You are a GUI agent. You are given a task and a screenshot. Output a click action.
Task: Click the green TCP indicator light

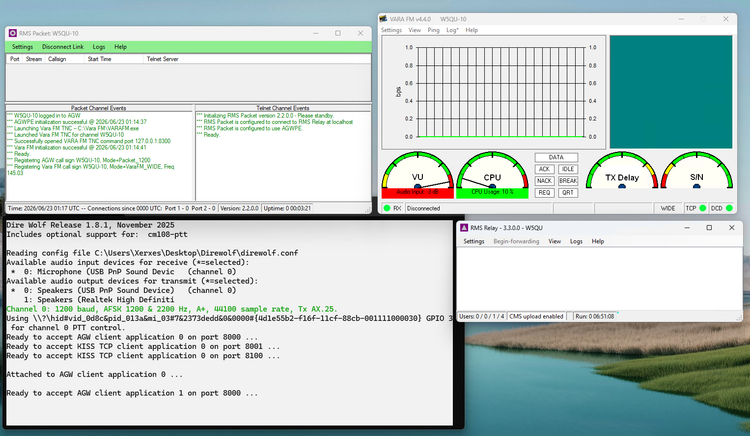[703, 208]
